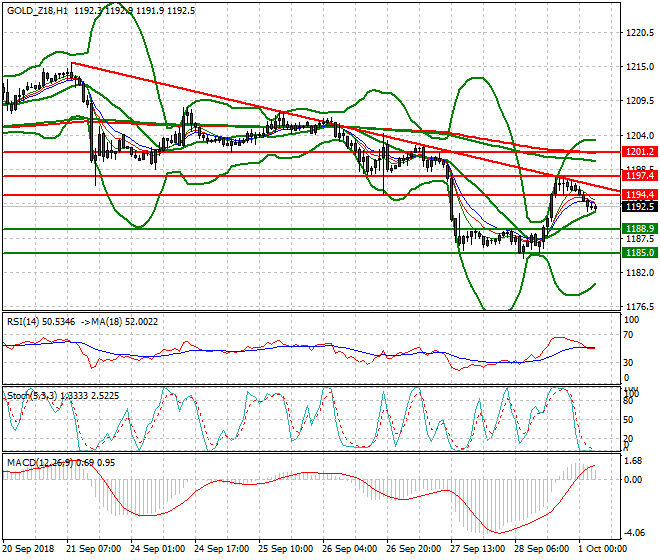Select the 1197.4 red price level tag
This screenshot has height=560, width=660.
click(x=638, y=176)
